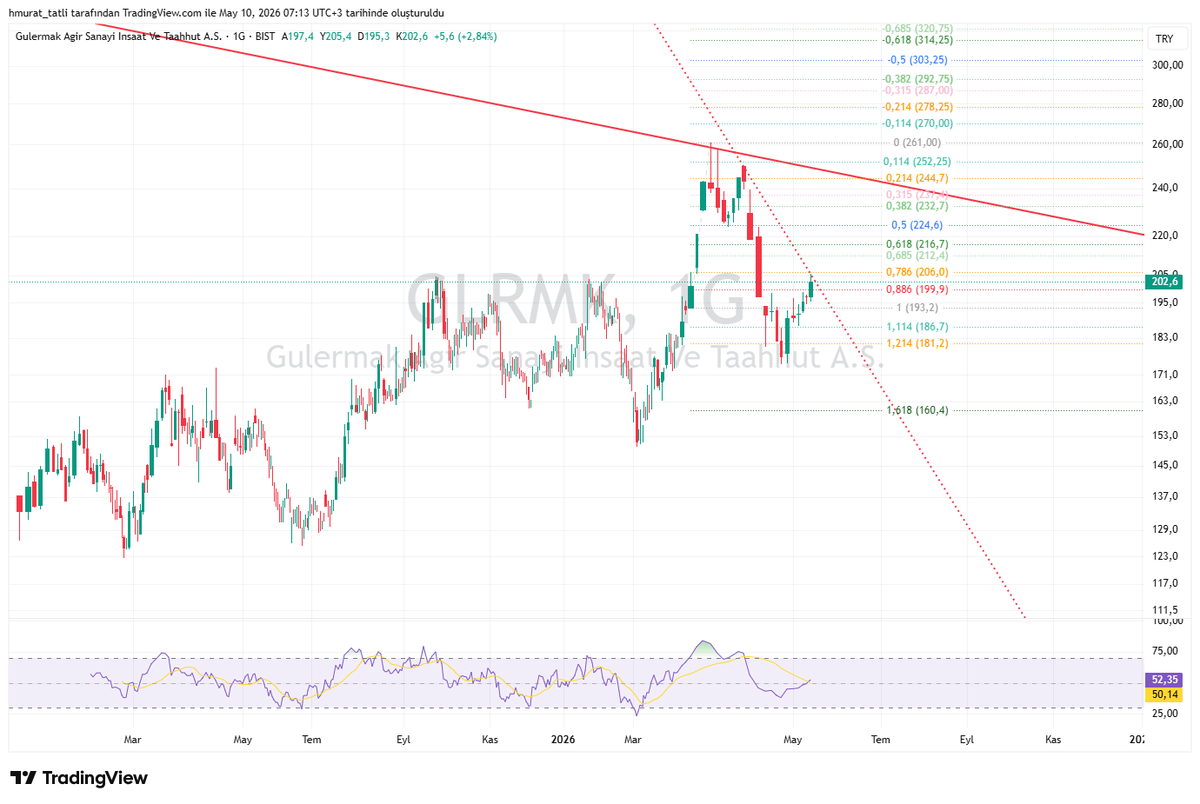Click the 145,0 price axis label
The width and height of the screenshot is (1200, 804).
coord(1165,466)
